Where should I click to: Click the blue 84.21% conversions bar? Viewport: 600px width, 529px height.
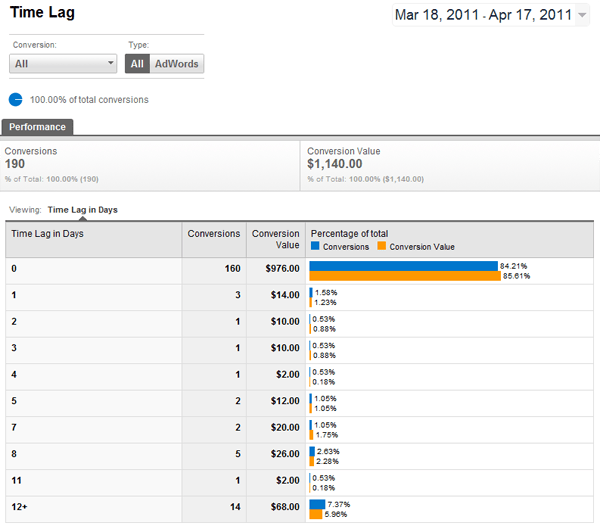click(403, 266)
